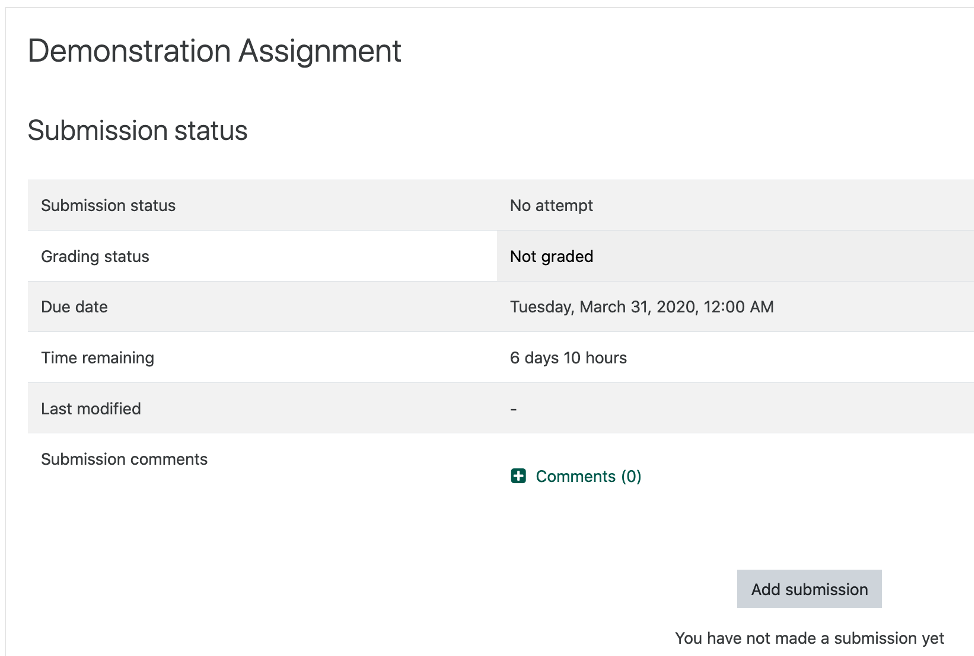
Task: Click inside the submission status table
Action: (x=500, y=307)
